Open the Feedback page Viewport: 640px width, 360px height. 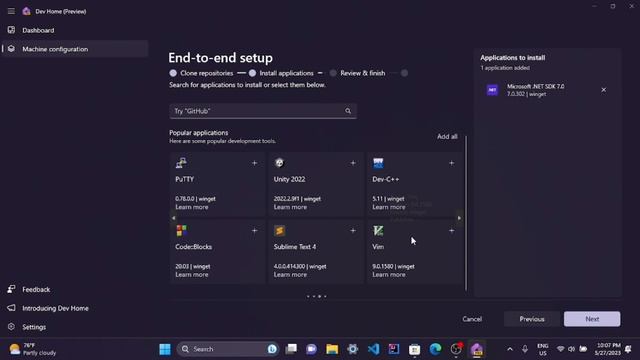click(36, 289)
